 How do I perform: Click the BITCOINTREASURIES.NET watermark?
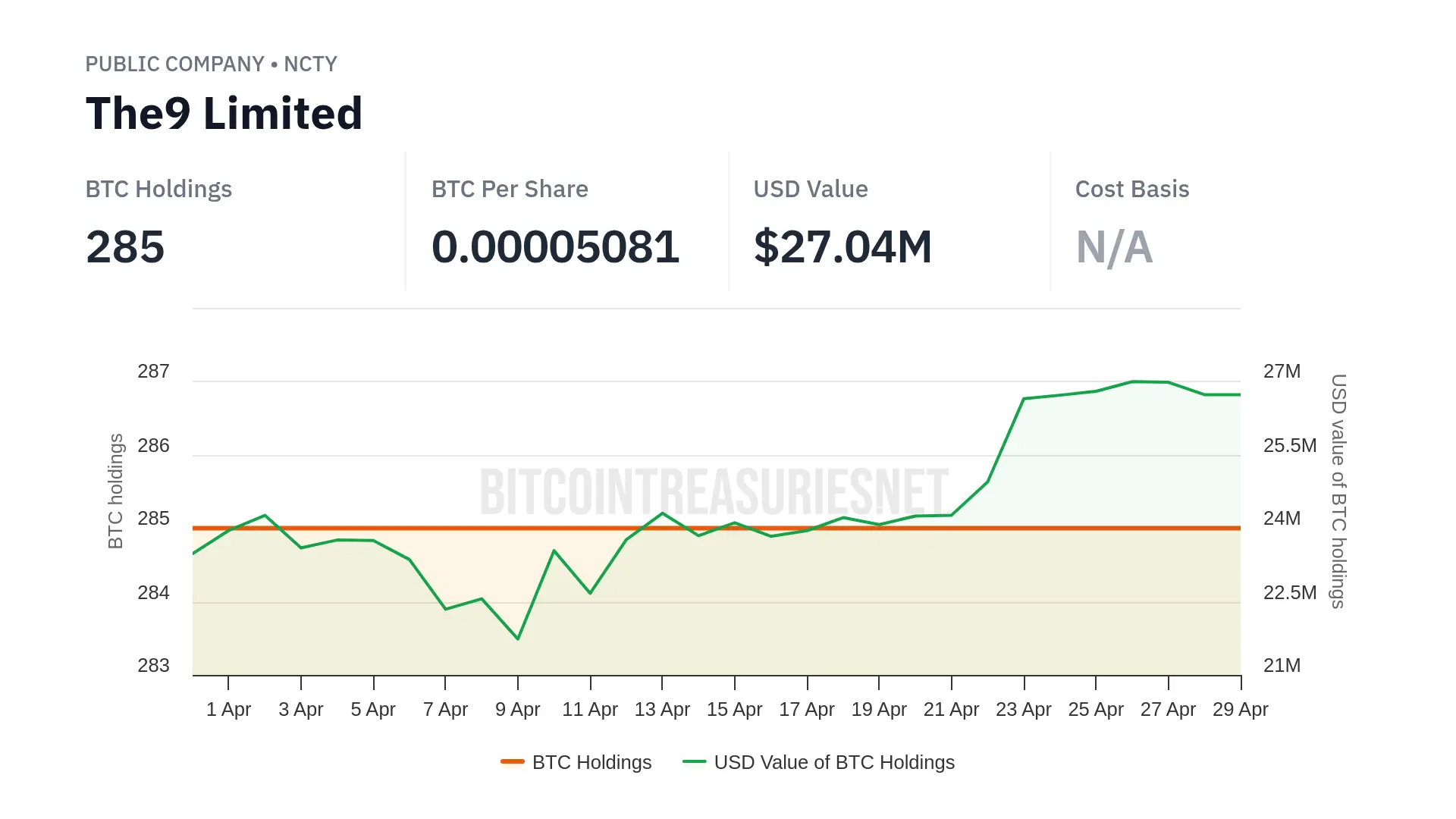pyautogui.click(x=714, y=491)
